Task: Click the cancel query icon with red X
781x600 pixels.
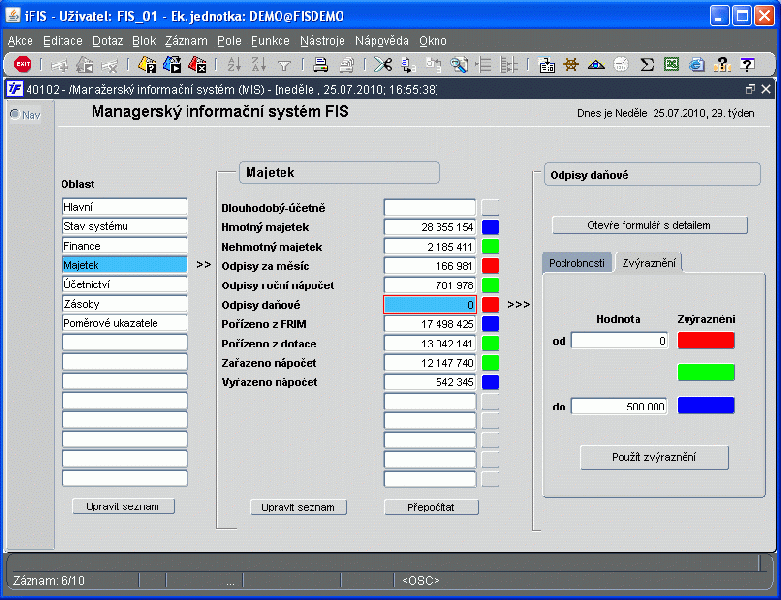Action: click(197, 64)
